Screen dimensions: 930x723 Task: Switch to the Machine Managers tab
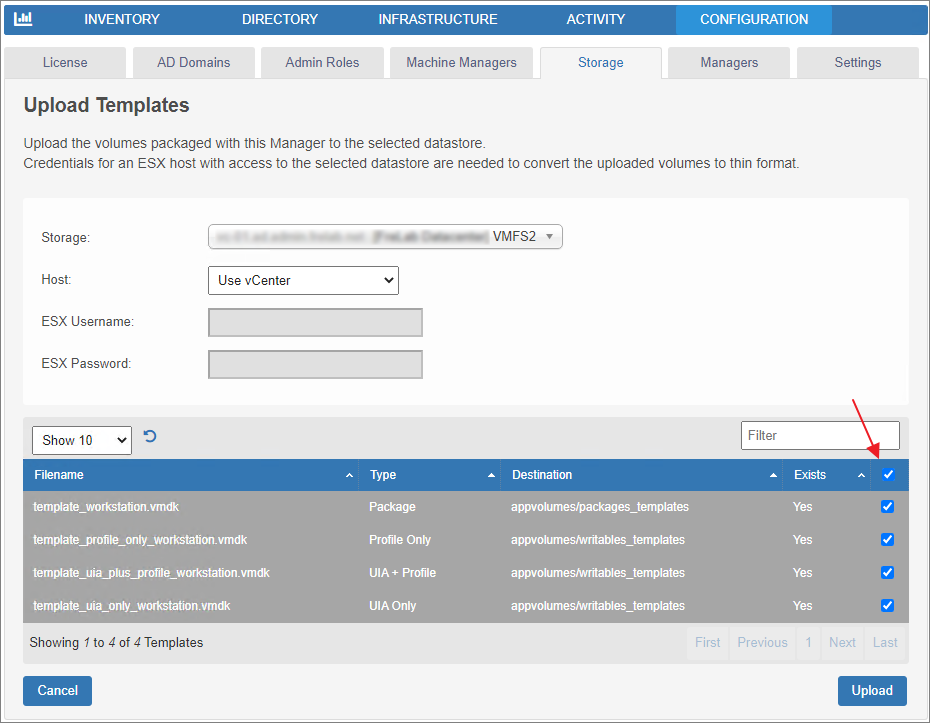pos(461,62)
